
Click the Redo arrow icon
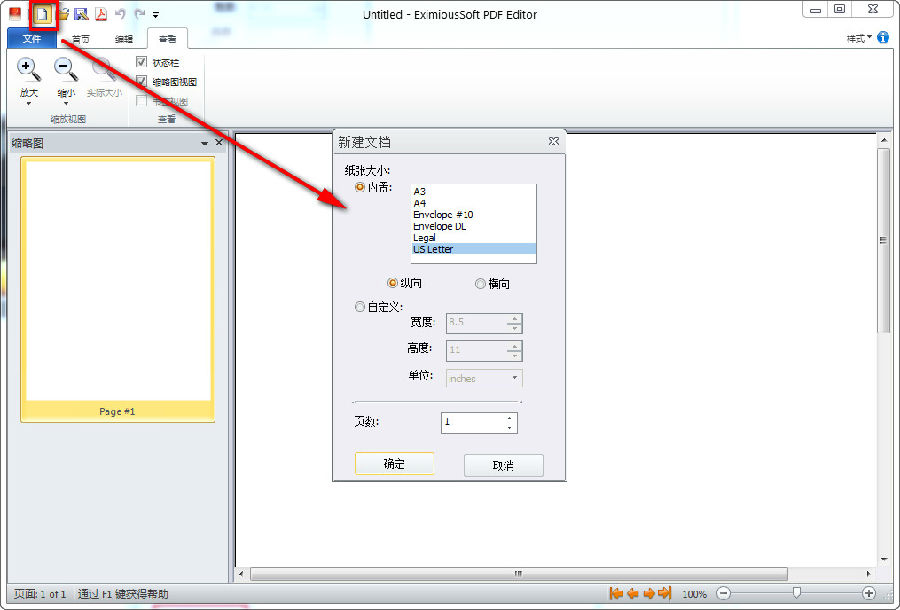coord(139,14)
